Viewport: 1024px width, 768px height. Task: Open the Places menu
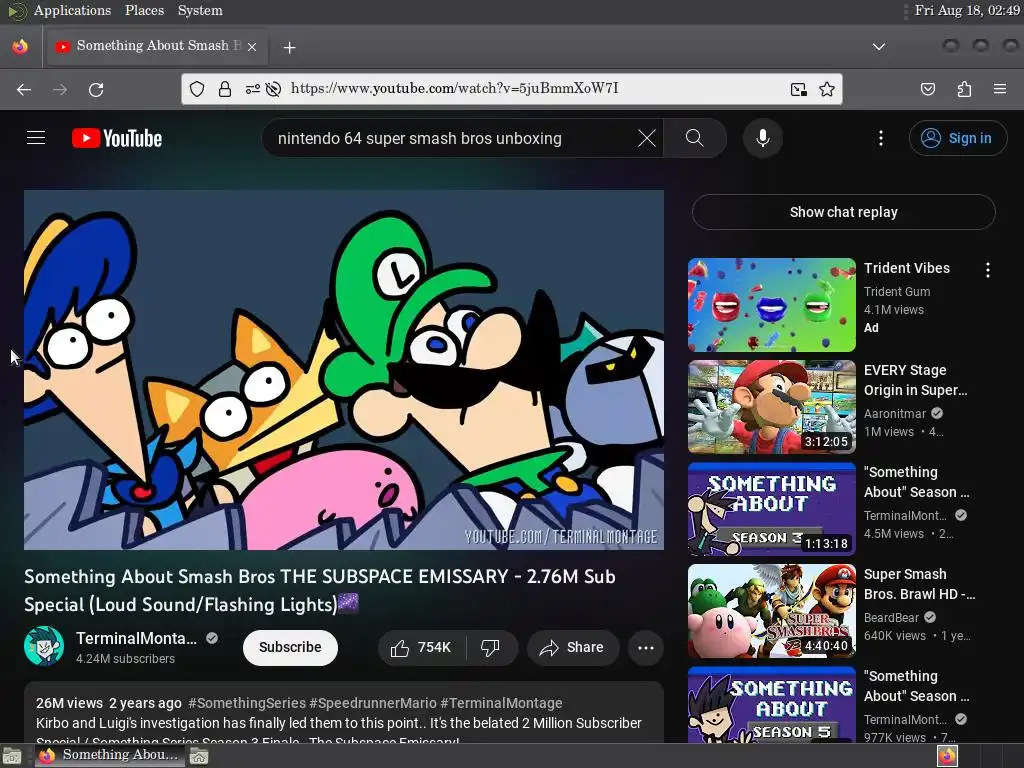pyautogui.click(x=144, y=10)
